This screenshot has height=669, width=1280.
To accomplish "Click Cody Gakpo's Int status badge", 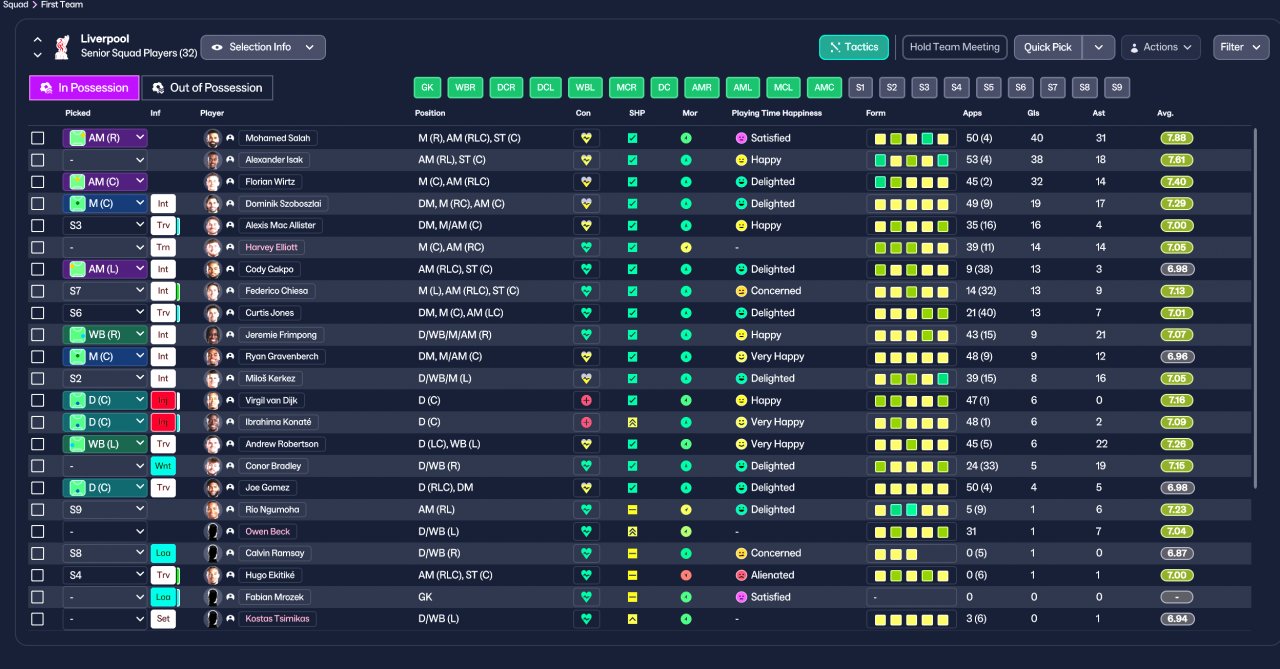I will click(163, 269).
